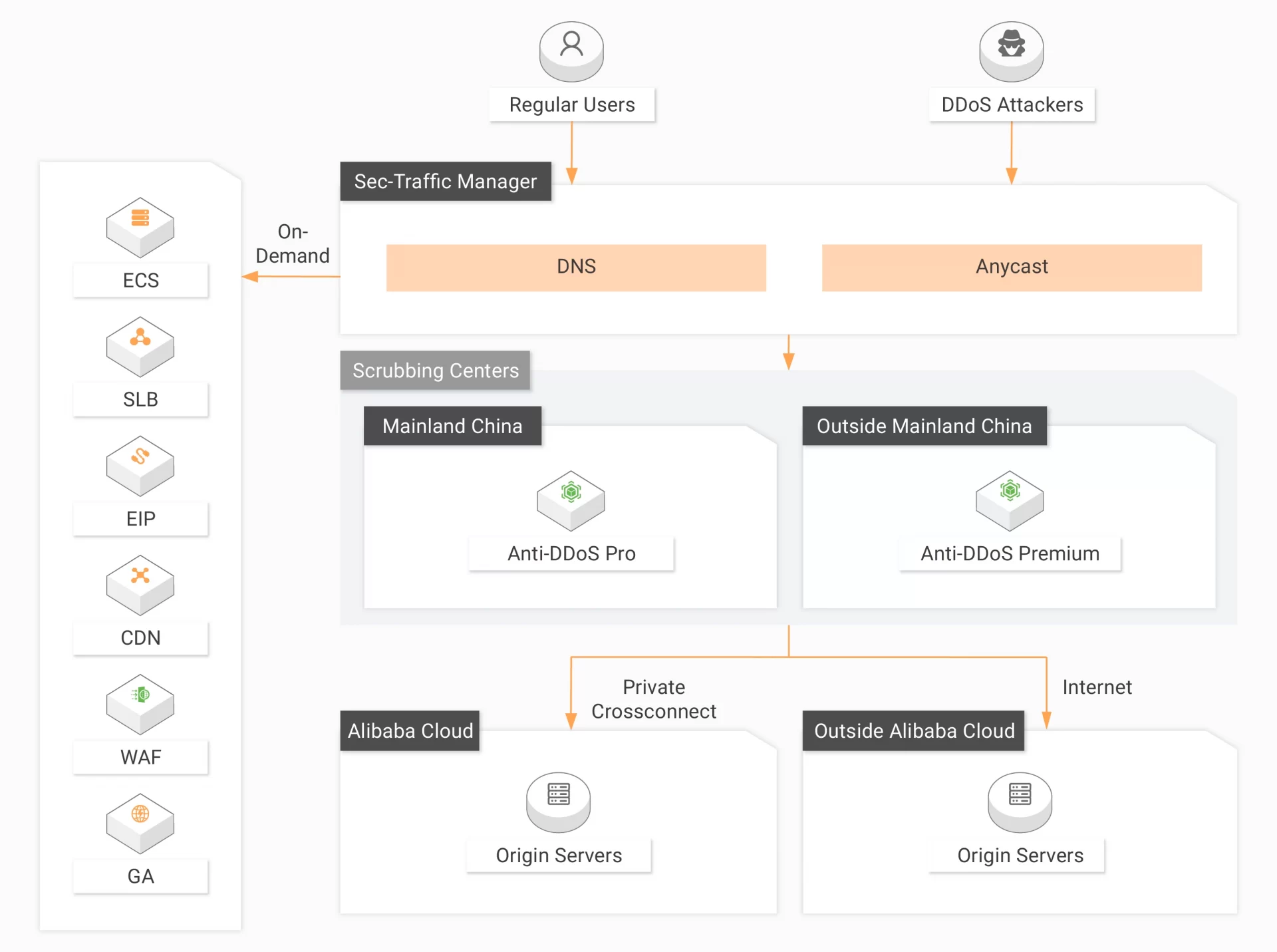This screenshot has width=1277, height=952.
Task: Click the Anti-DDoS Premium icon
Action: coord(1009,501)
